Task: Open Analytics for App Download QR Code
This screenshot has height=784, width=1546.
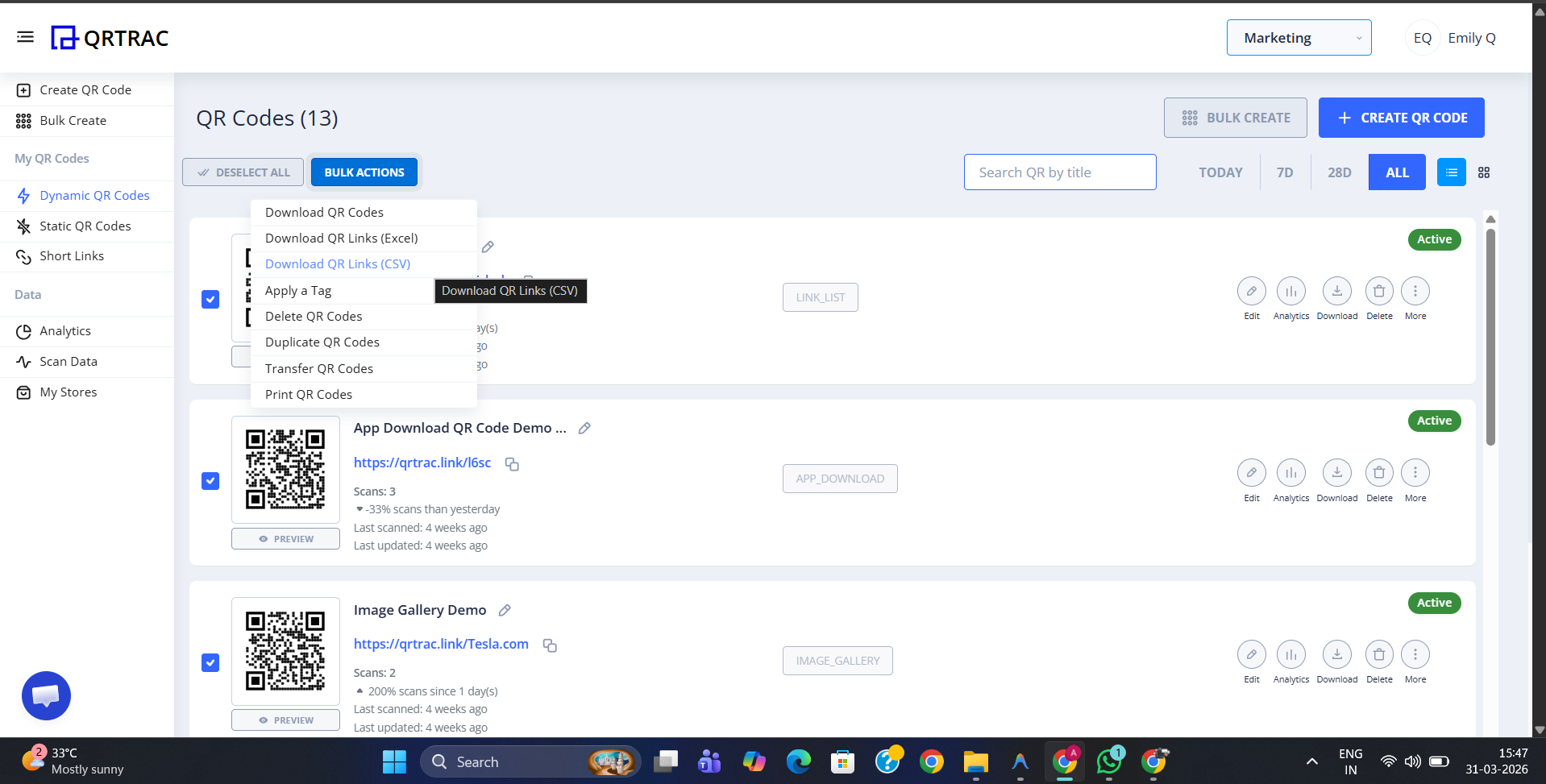Action: point(1290,473)
